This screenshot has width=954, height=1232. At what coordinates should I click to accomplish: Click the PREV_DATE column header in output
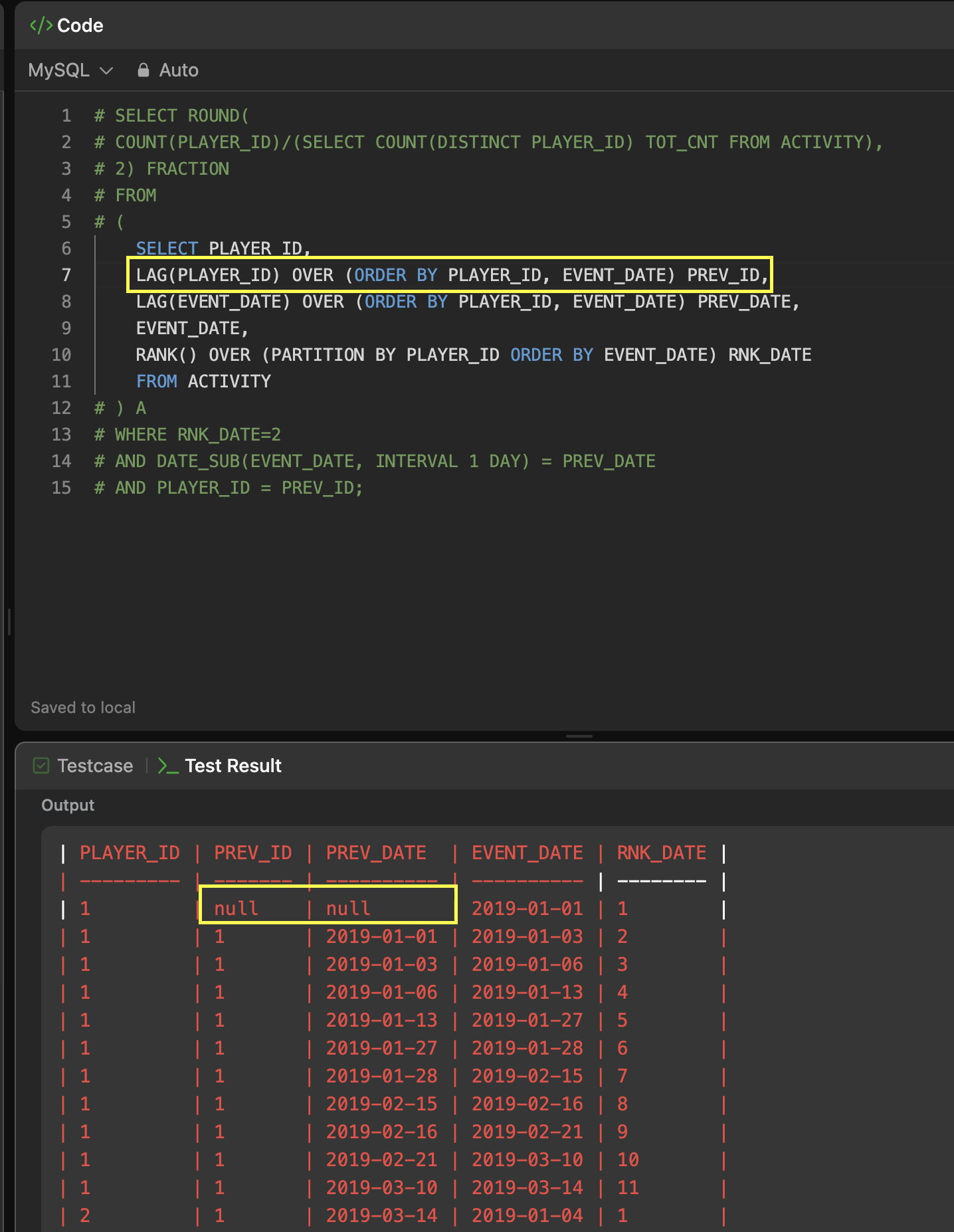pos(376,853)
